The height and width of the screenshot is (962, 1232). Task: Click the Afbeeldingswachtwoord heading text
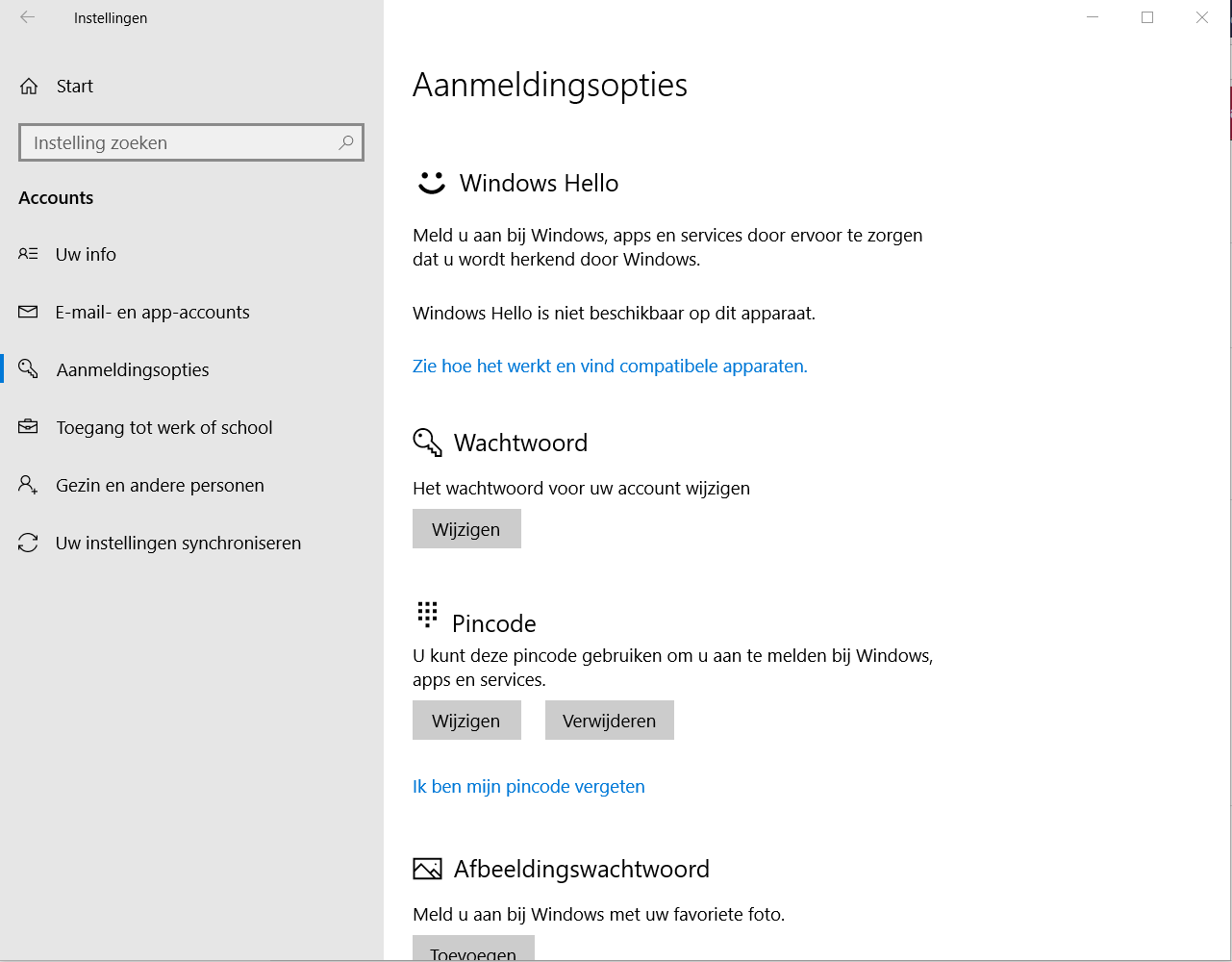coord(582,869)
